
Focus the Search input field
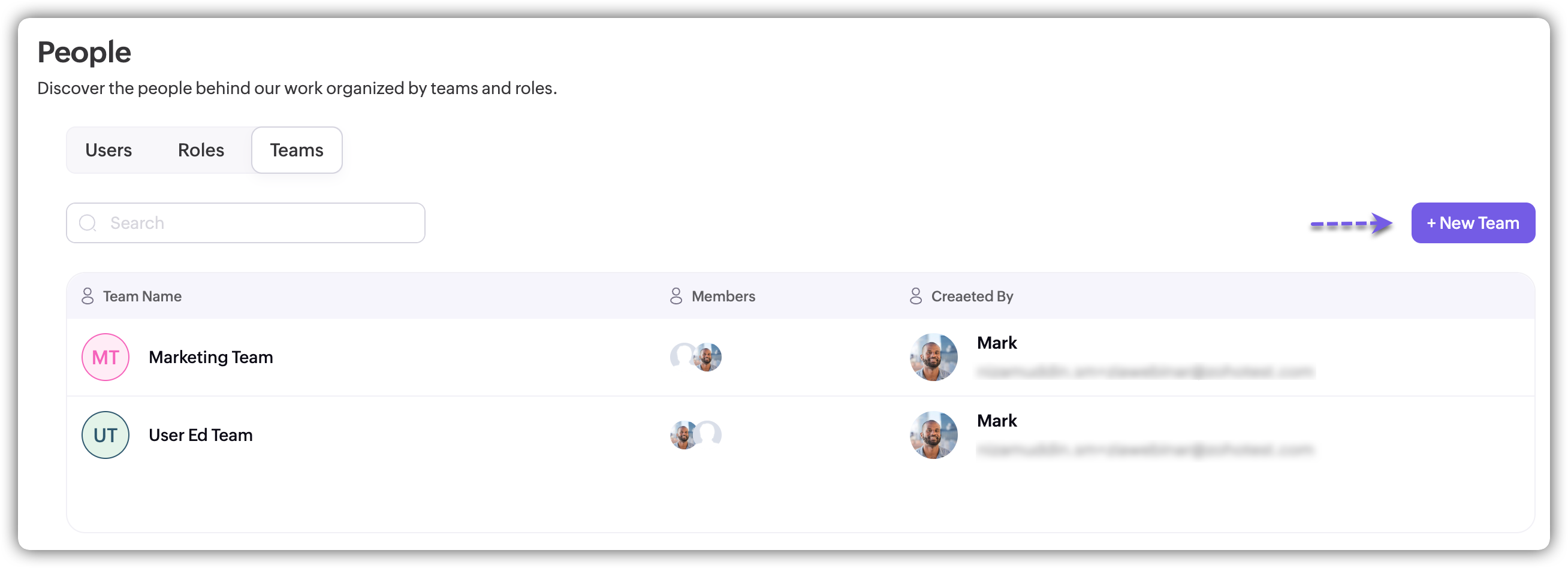click(256, 223)
